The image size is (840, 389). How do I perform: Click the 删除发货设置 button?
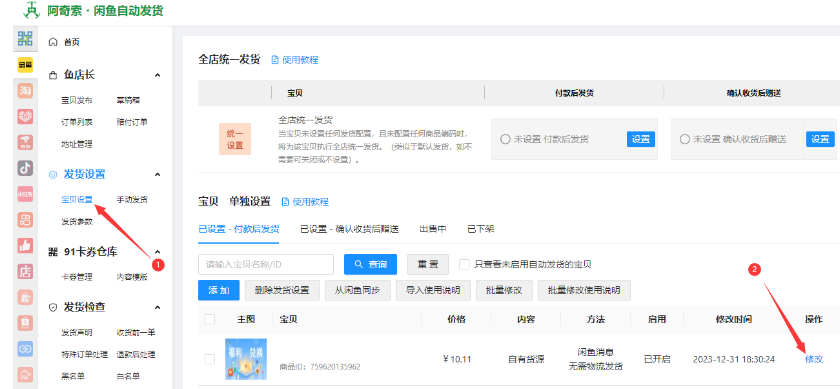point(282,290)
